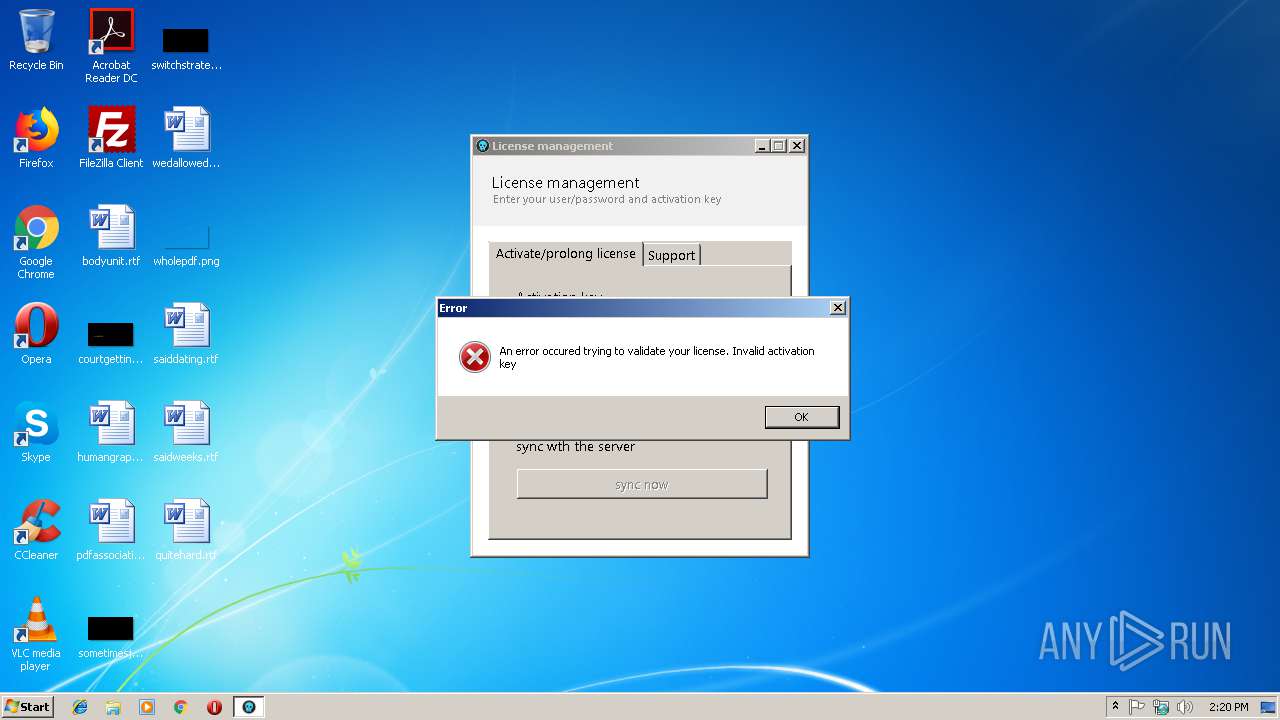Select the pdfassociati document icon
This screenshot has height=720, width=1280.
(x=111, y=530)
